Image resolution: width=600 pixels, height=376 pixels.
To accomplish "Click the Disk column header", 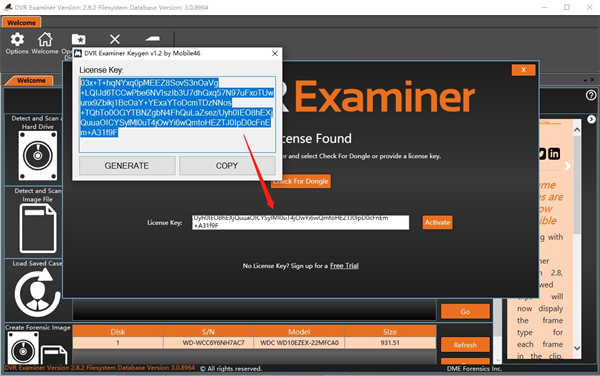I will 118,331.
